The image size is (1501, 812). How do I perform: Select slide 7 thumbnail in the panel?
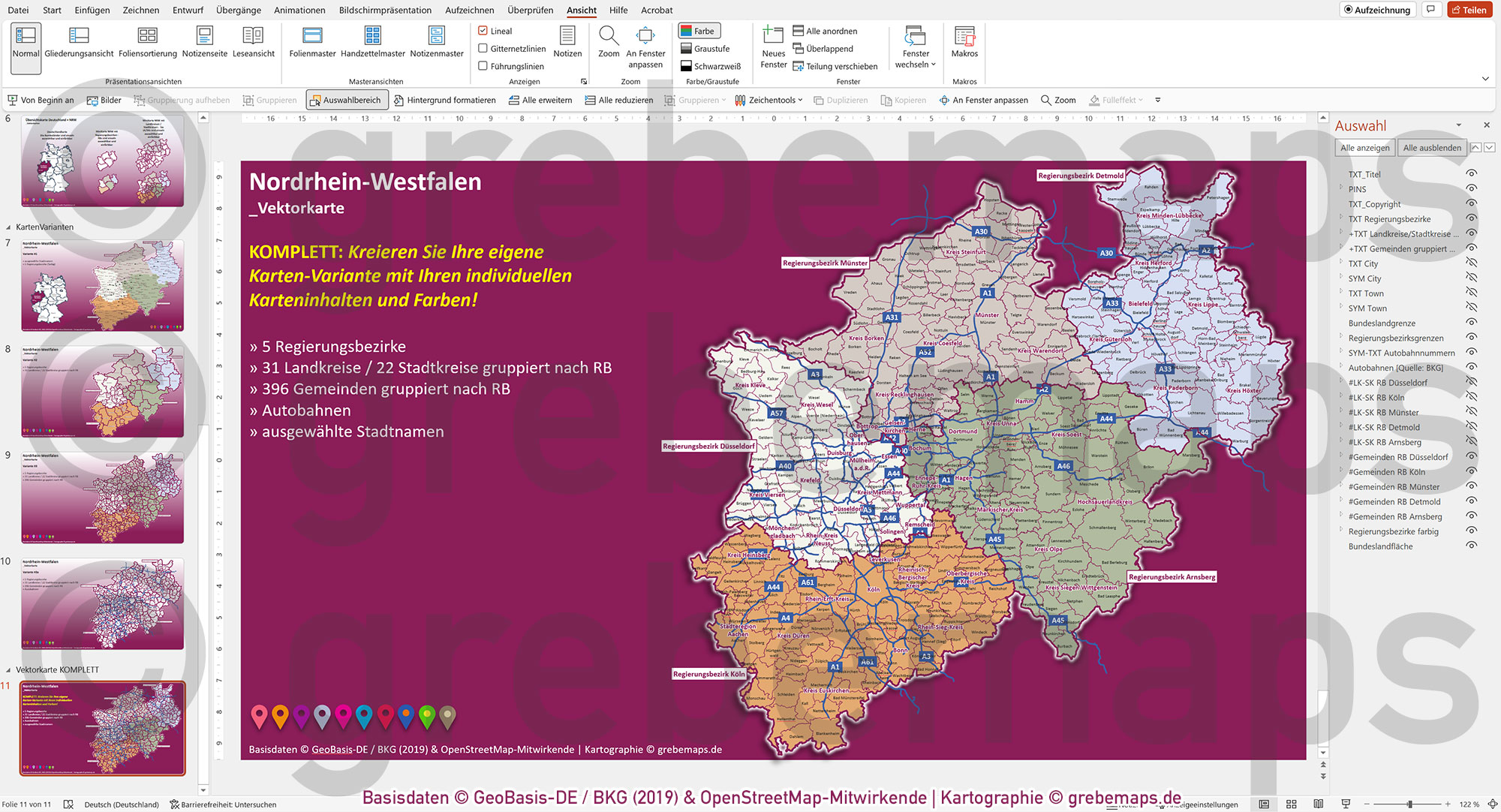click(x=102, y=287)
